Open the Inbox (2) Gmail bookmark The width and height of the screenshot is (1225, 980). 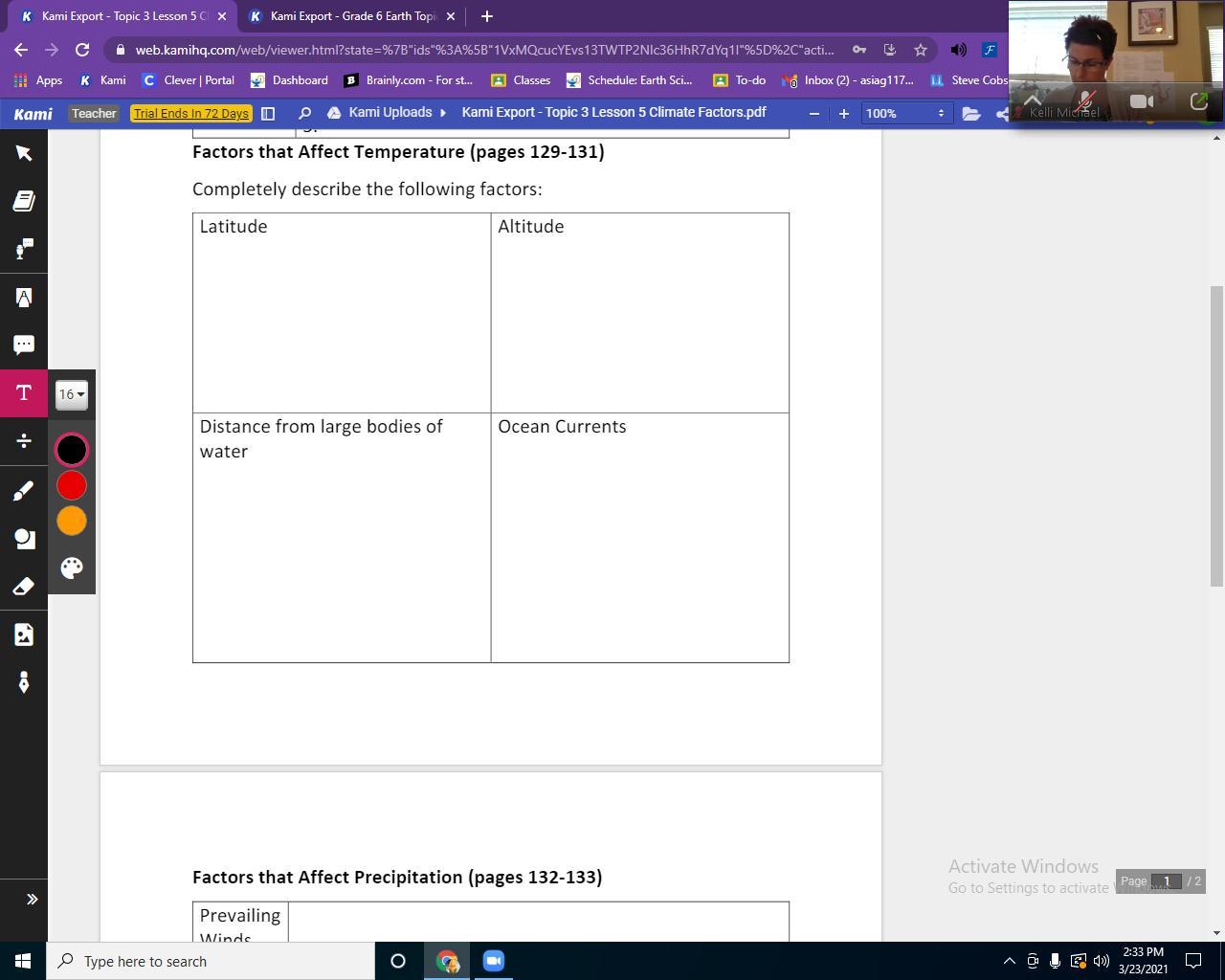tap(848, 80)
